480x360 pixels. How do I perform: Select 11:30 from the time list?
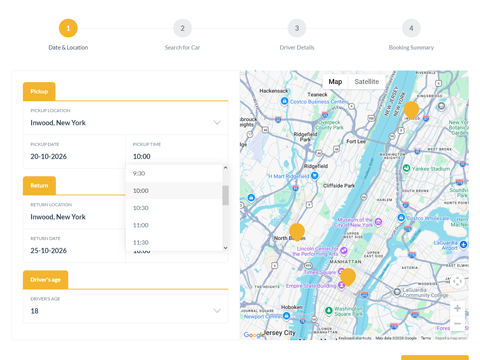coord(174,242)
